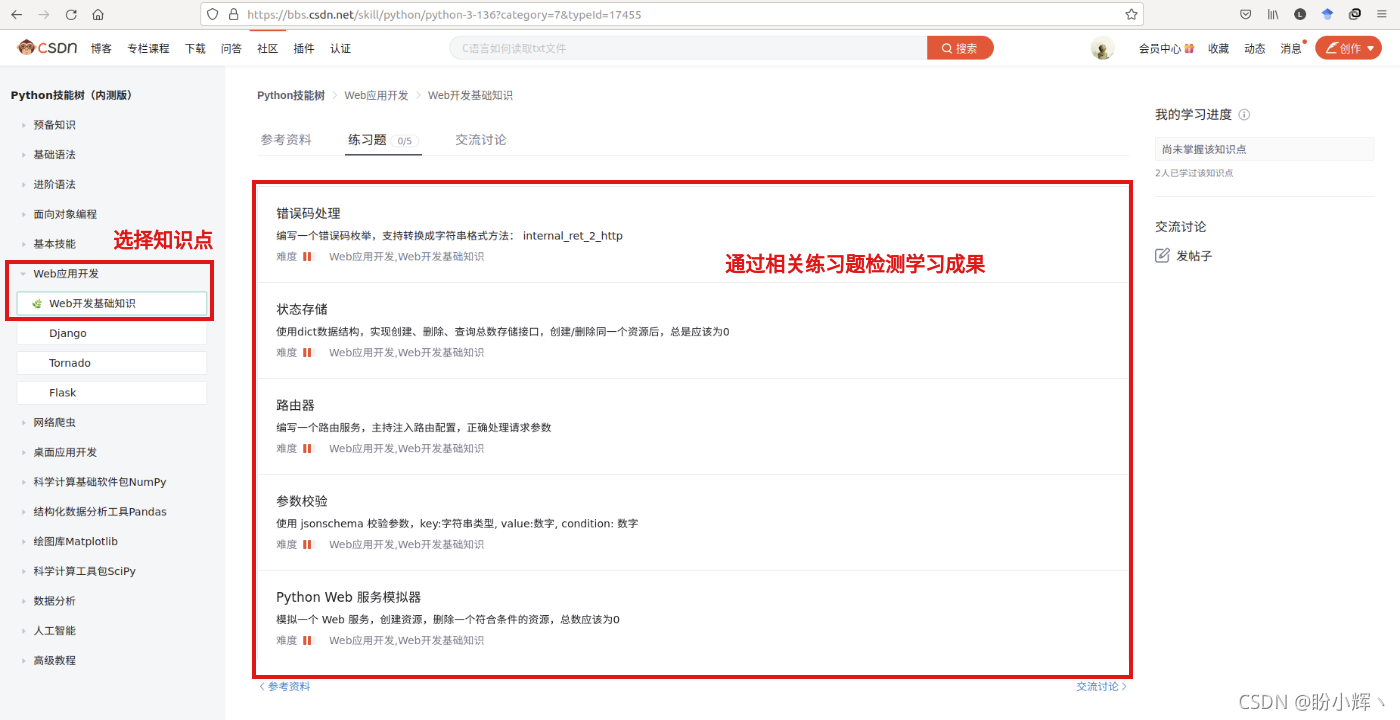Click the Python技能树 breadcrumb

[x=291, y=96]
